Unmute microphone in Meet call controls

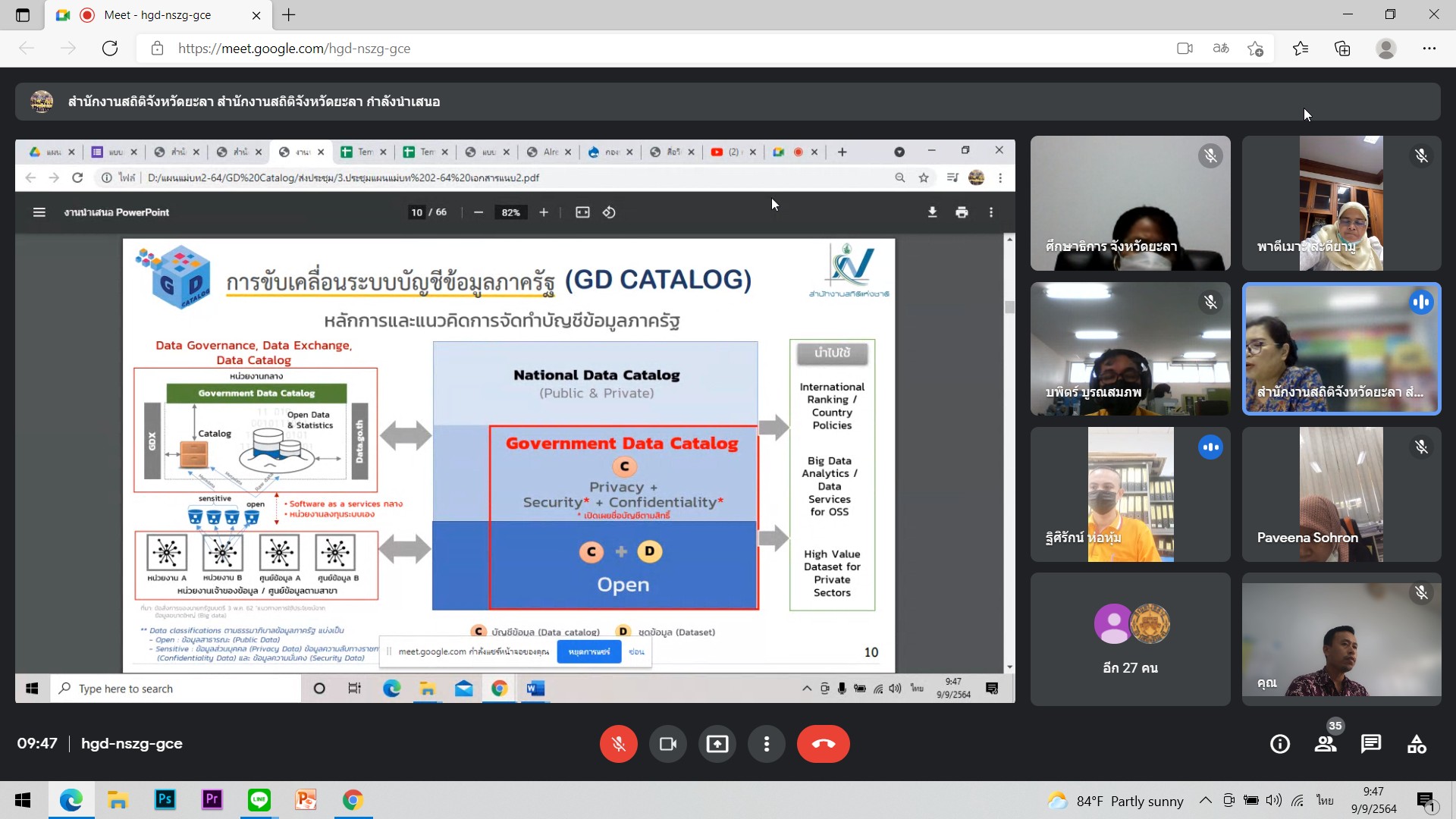[x=618, y=744]
